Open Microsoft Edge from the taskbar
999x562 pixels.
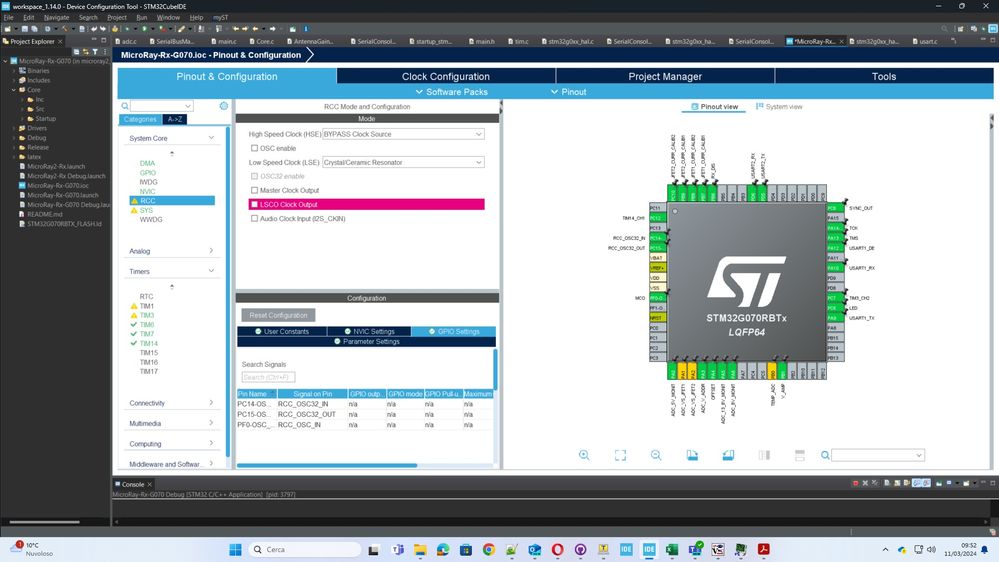(x=443, y=549)
